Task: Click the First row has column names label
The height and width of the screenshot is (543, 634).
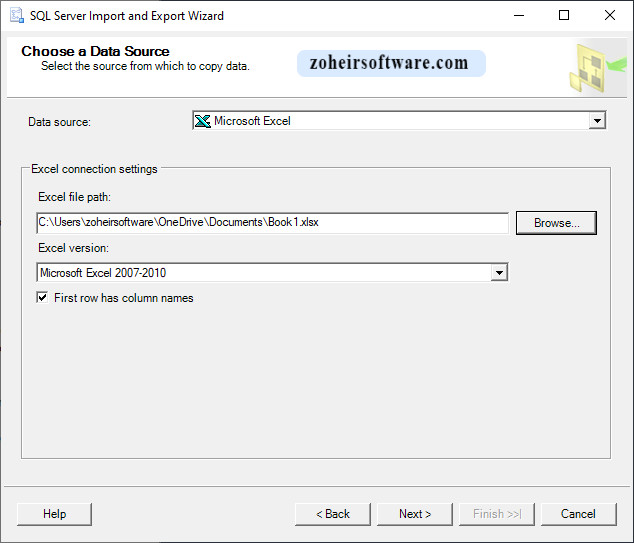Action: click(x=124, y=298)
